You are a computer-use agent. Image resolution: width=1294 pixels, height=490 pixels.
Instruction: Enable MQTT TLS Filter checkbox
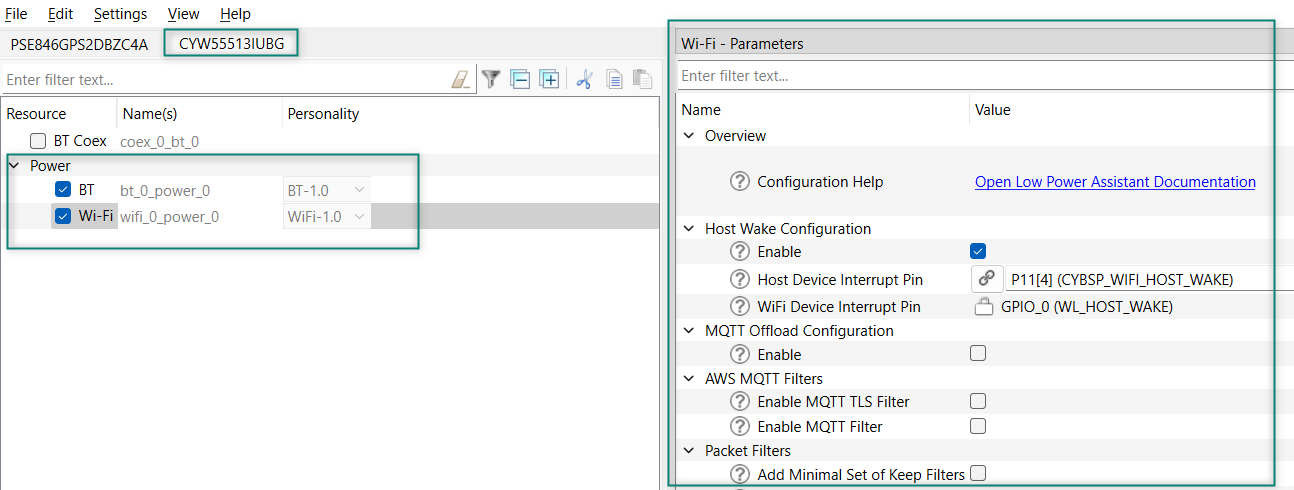pos(978,401)
